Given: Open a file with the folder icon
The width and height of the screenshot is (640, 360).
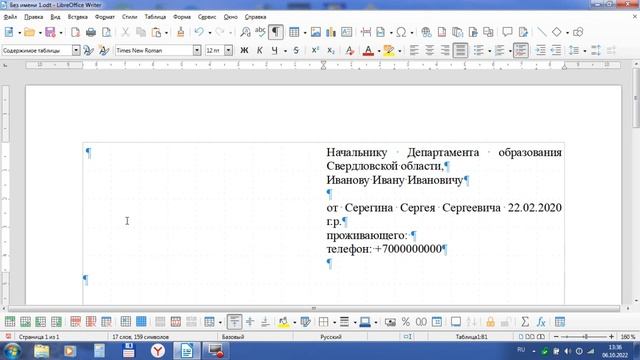Looking at the screenshot, I should [29, 32].
